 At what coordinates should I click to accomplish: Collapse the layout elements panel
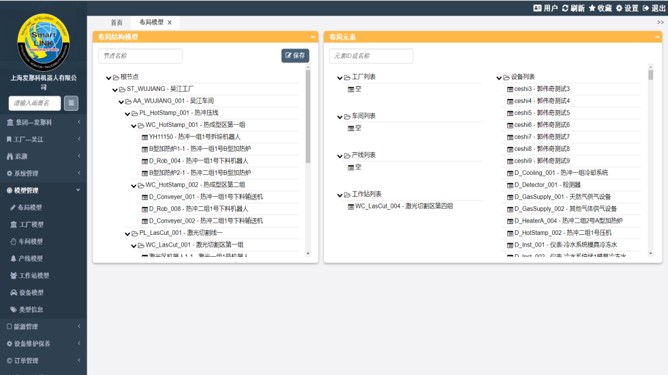coord(657,37)
